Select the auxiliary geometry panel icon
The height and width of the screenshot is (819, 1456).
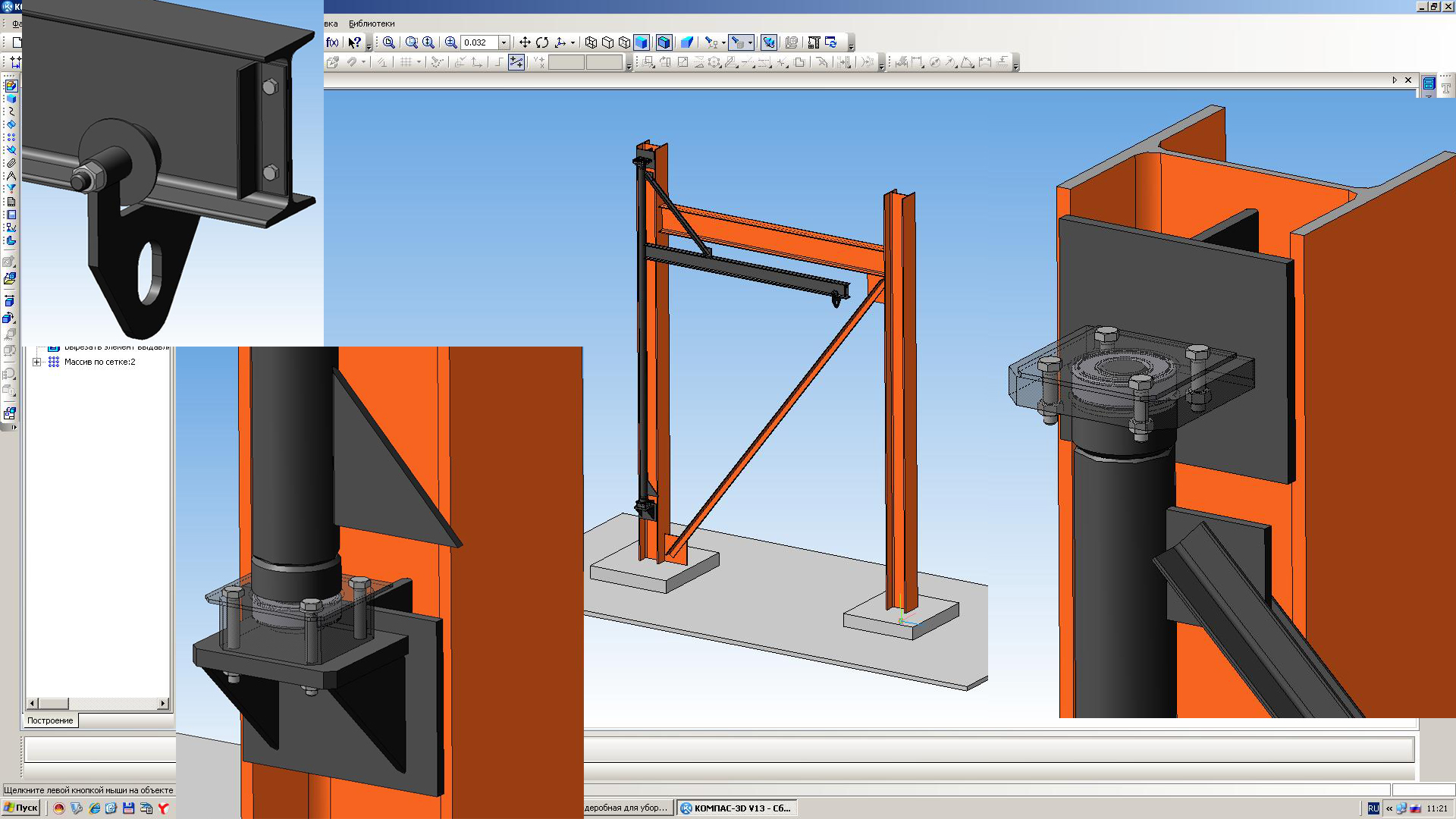pos(11,150)
